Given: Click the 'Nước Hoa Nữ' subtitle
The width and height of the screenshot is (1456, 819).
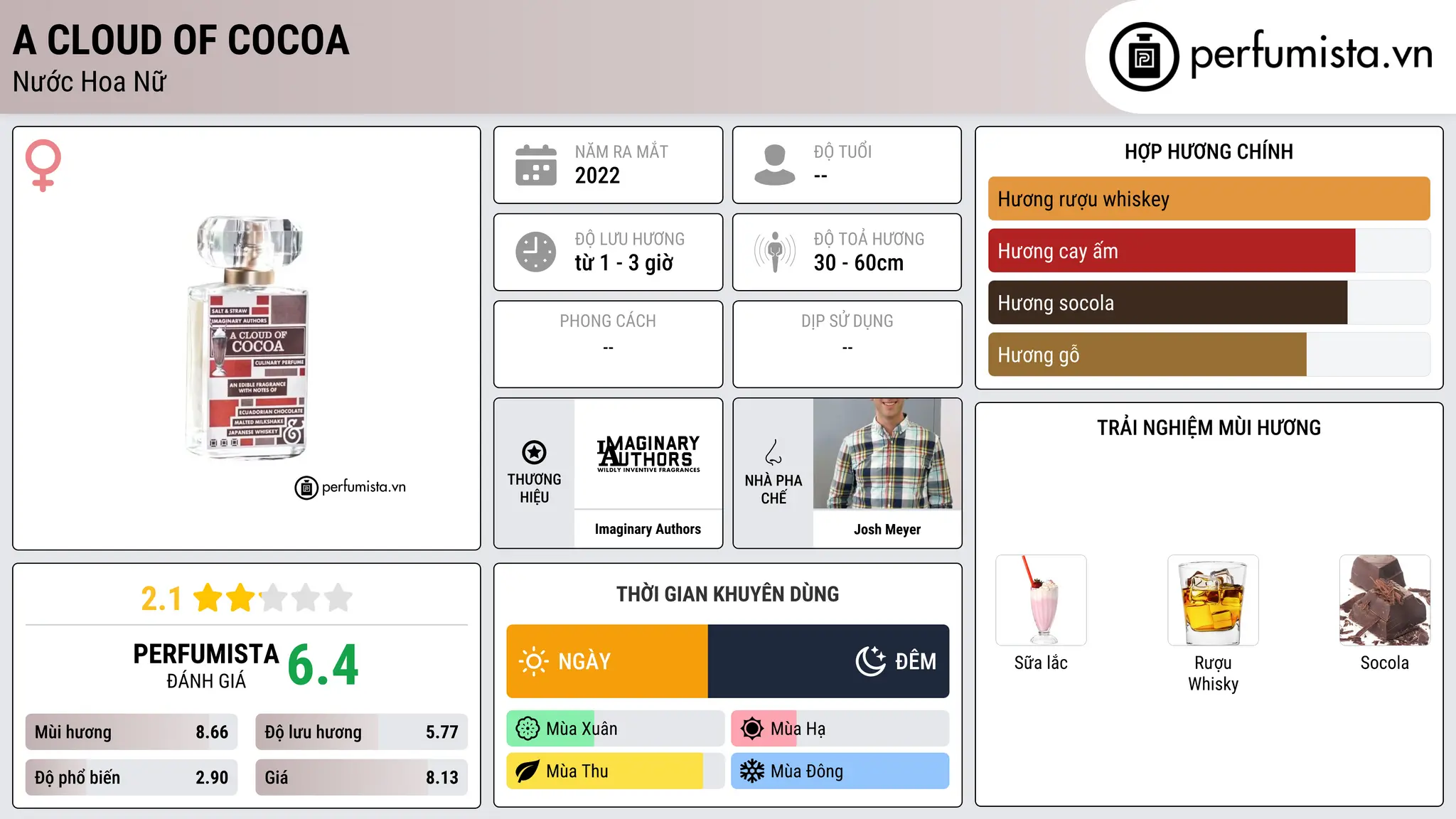Looking at the screenshot, I should tap(90, 82).
